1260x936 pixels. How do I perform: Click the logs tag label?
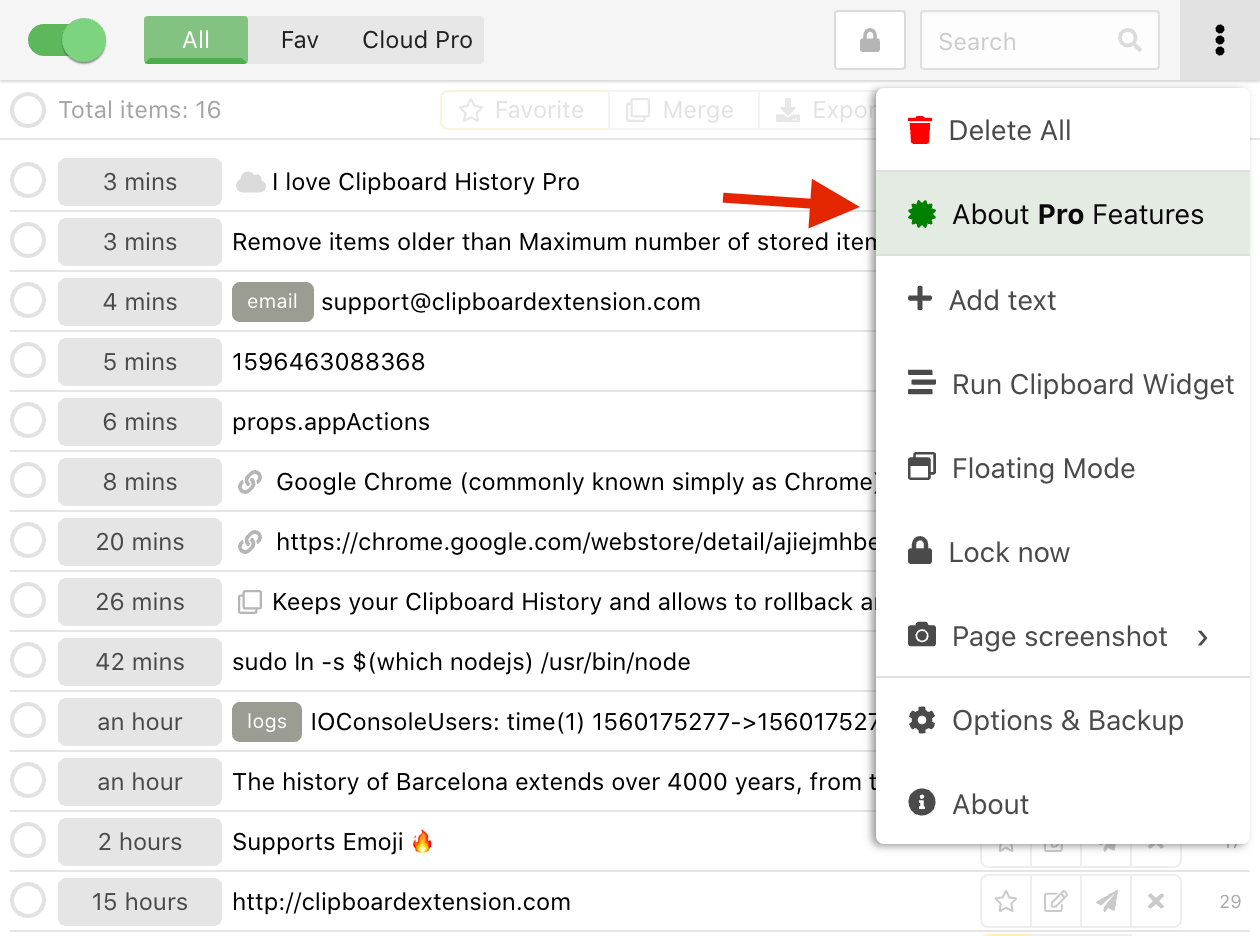[x=267, y=722]
